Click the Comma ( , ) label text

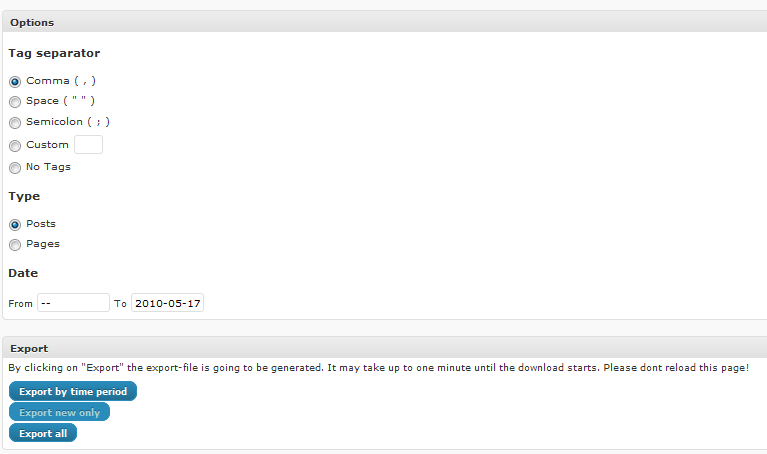point(61,81)
